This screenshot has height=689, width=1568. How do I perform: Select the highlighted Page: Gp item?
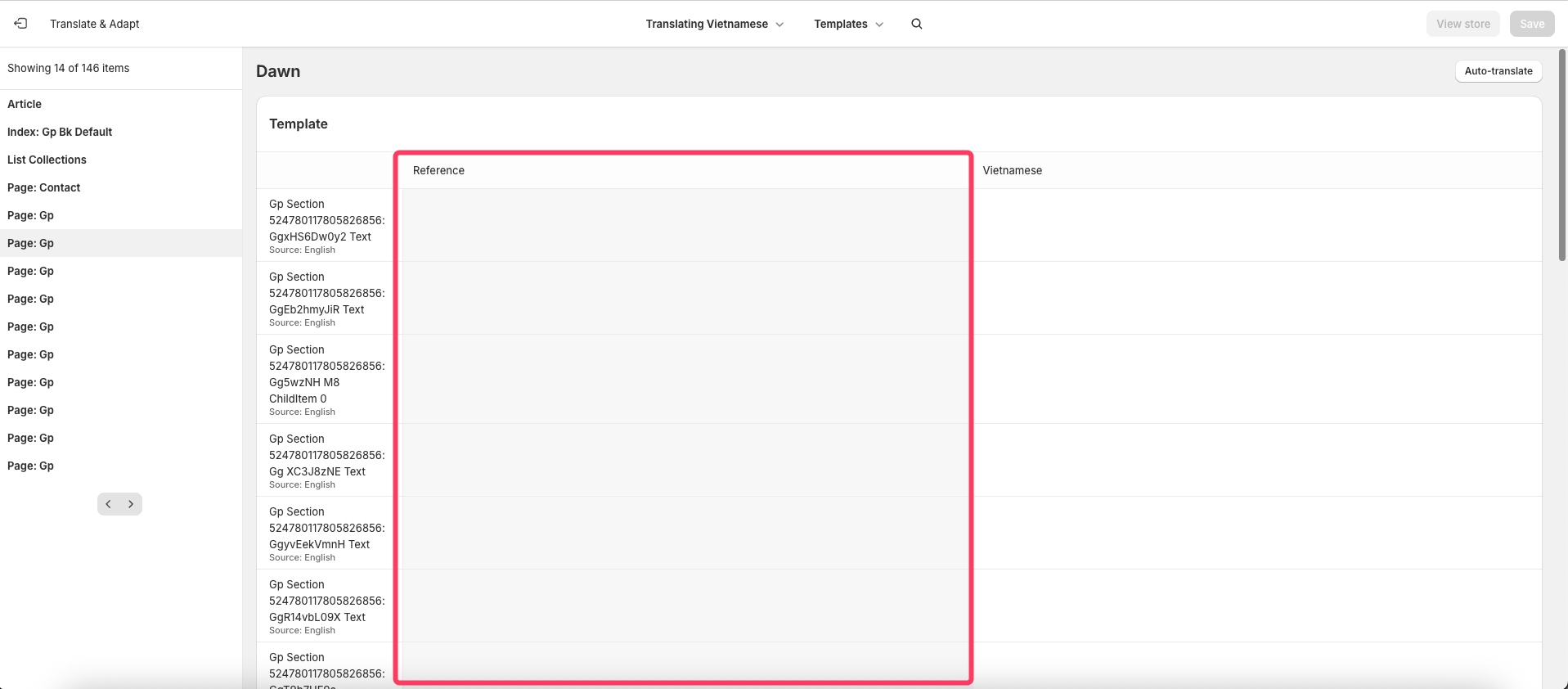click(31, 243)
